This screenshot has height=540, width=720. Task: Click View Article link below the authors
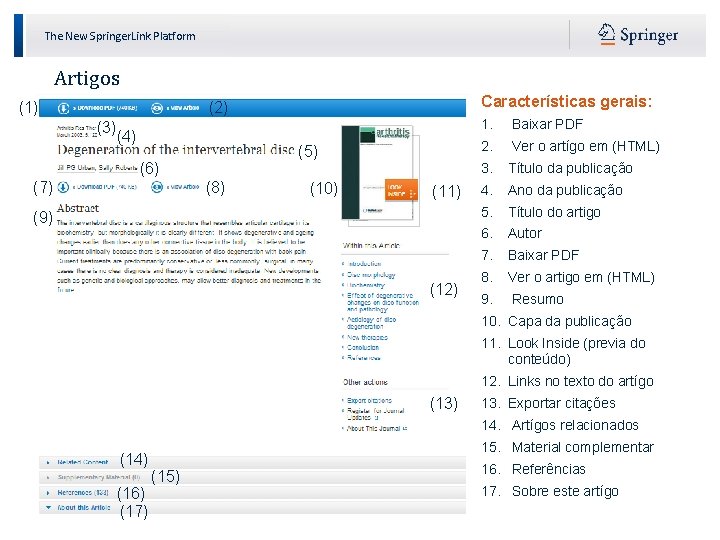pyautogui.click(x=183, y=187)
